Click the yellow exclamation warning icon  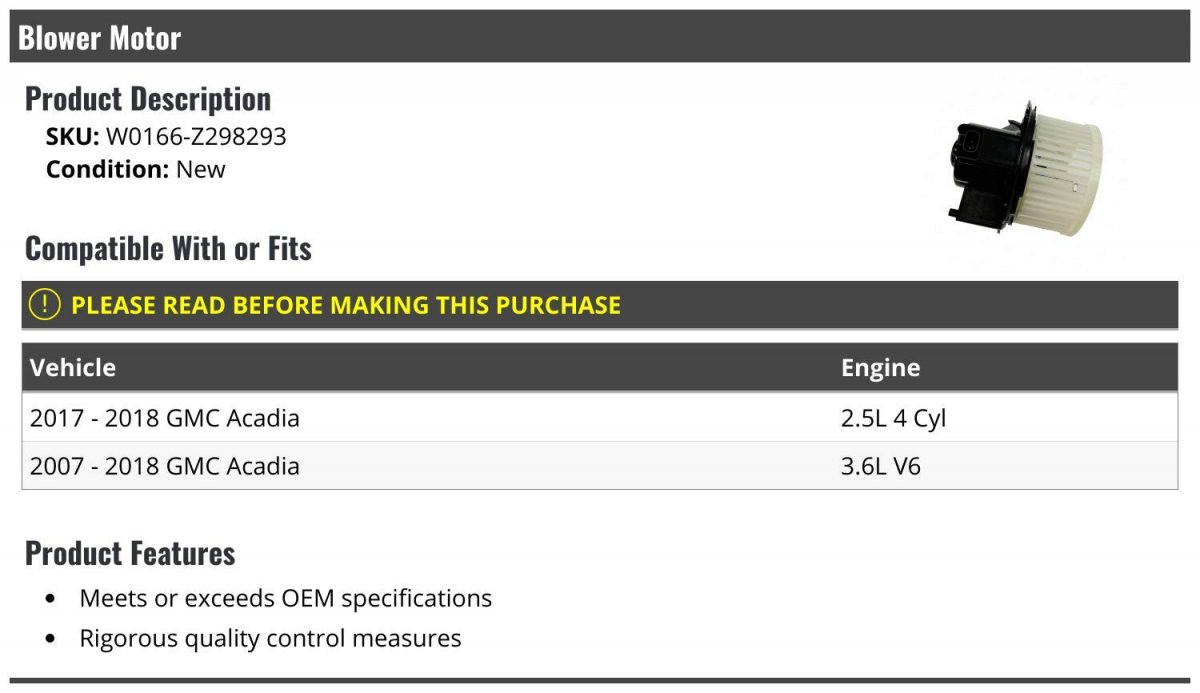pos(45,304)
